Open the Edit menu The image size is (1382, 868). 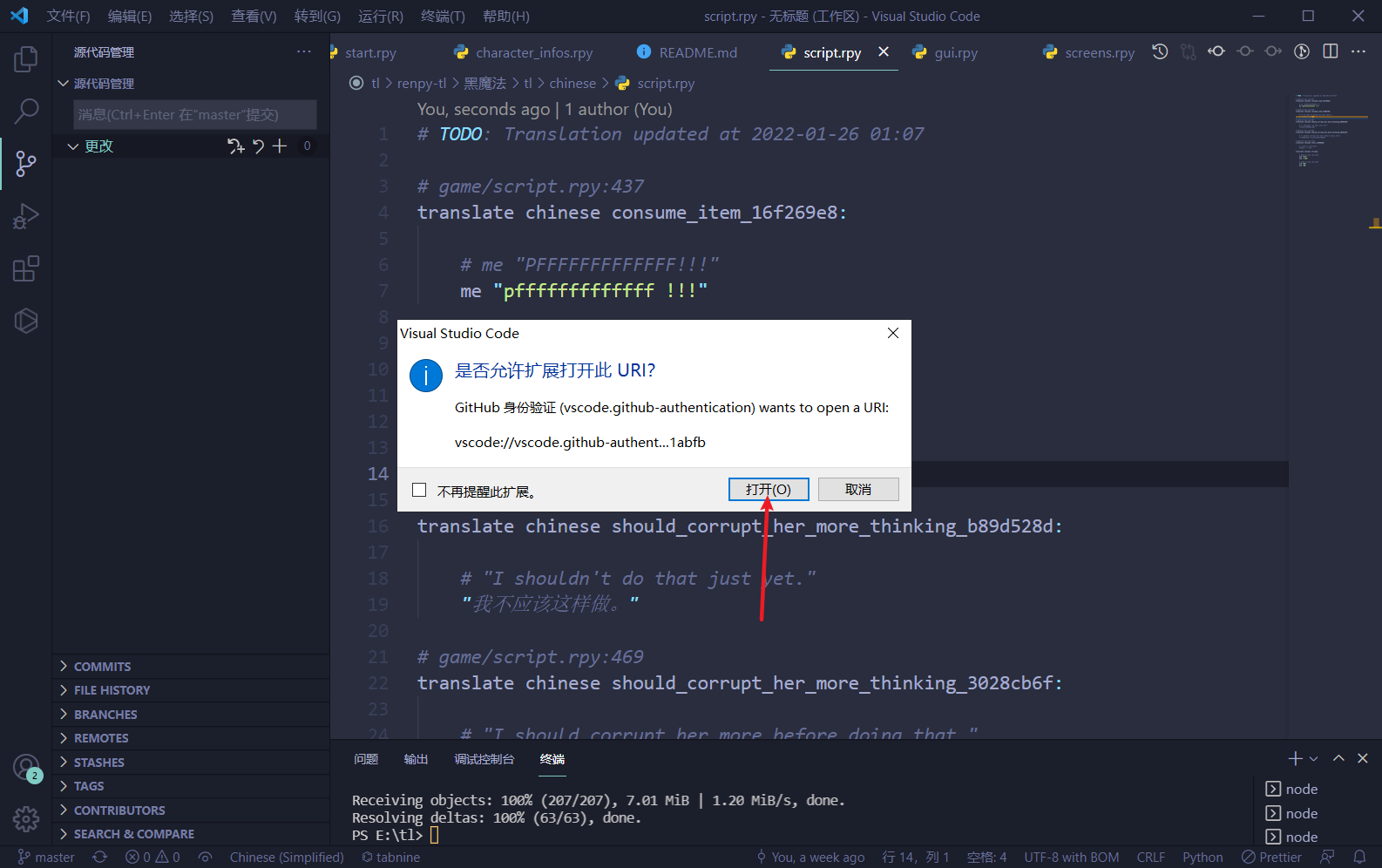click(x=130, y=16)
